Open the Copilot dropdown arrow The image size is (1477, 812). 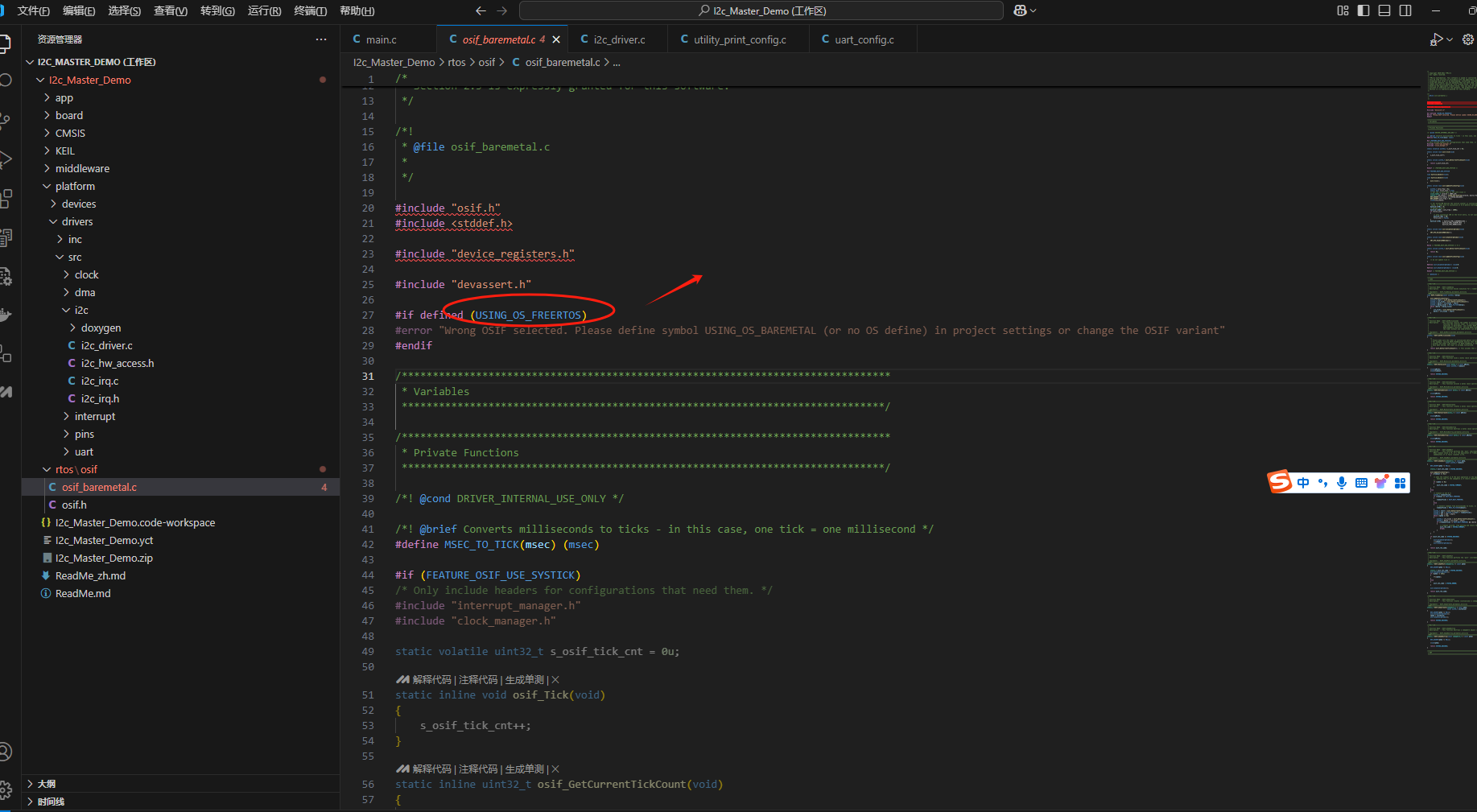pos(1033,10)
